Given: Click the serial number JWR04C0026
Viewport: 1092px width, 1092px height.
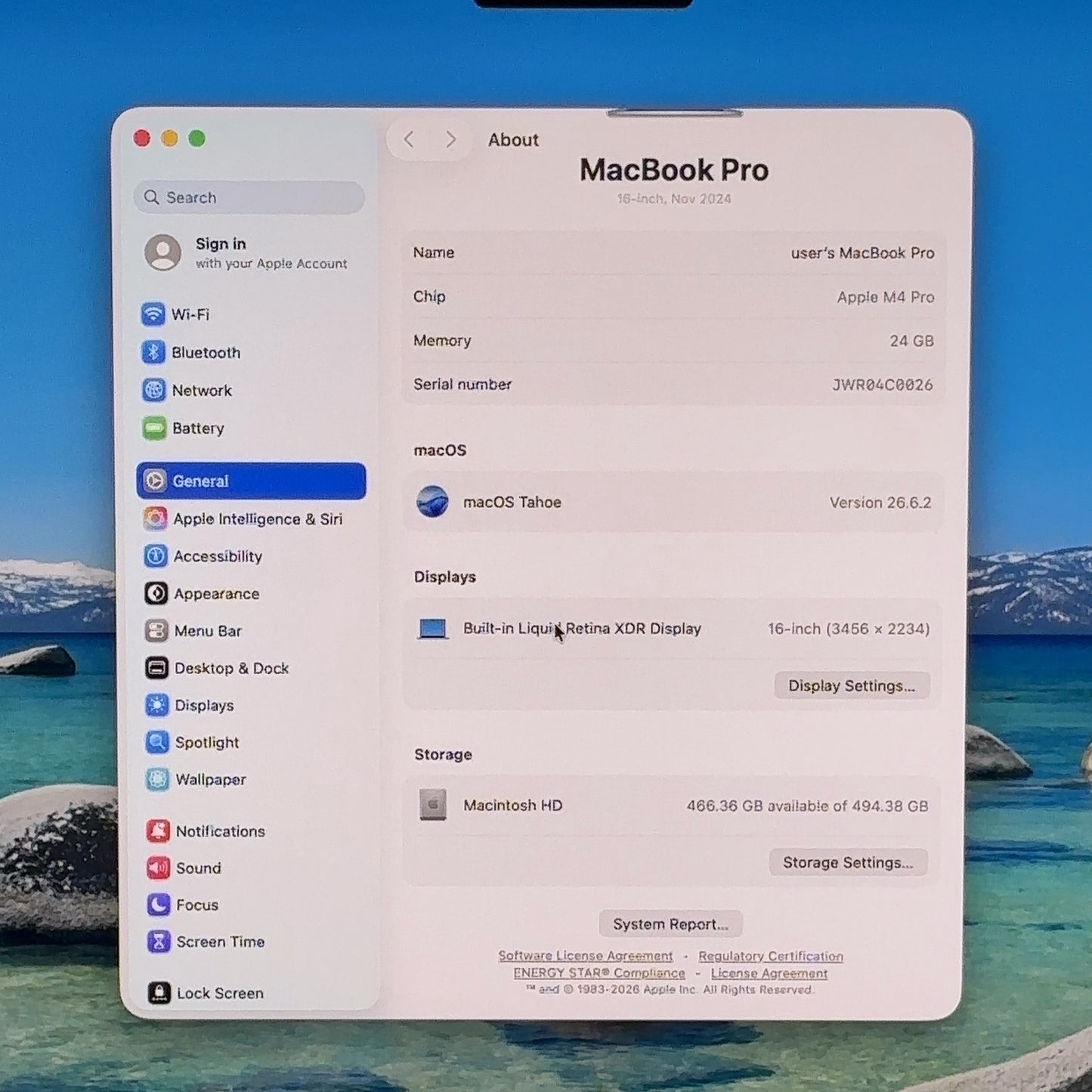Looking at the screenshot, I should pos(883,385).
